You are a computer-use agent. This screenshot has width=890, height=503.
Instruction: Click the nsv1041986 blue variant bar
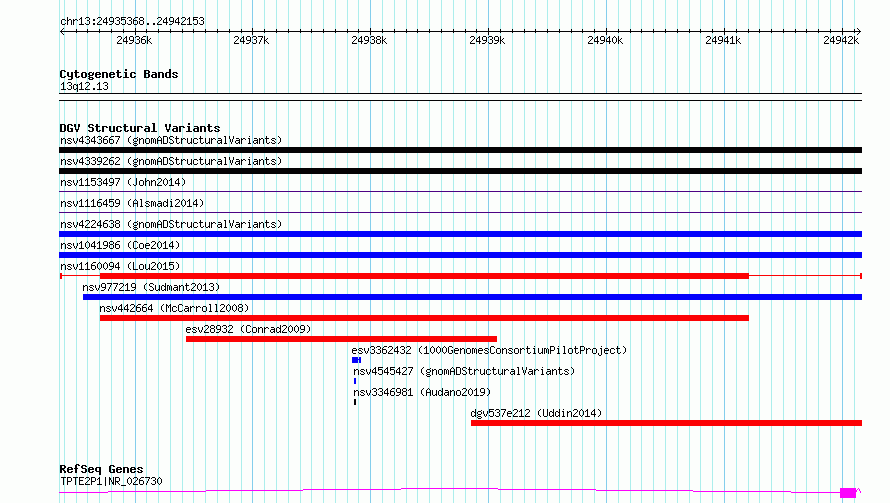(460, 255)
